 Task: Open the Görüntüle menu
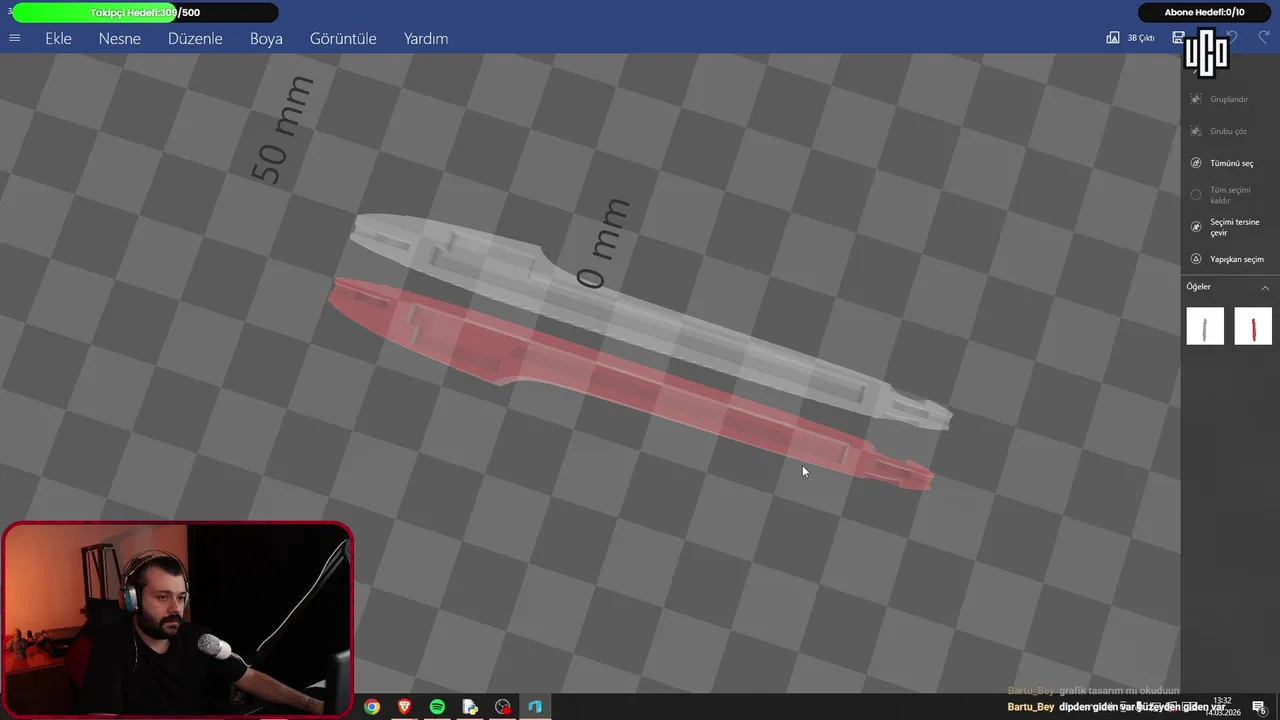click(343, 39)
